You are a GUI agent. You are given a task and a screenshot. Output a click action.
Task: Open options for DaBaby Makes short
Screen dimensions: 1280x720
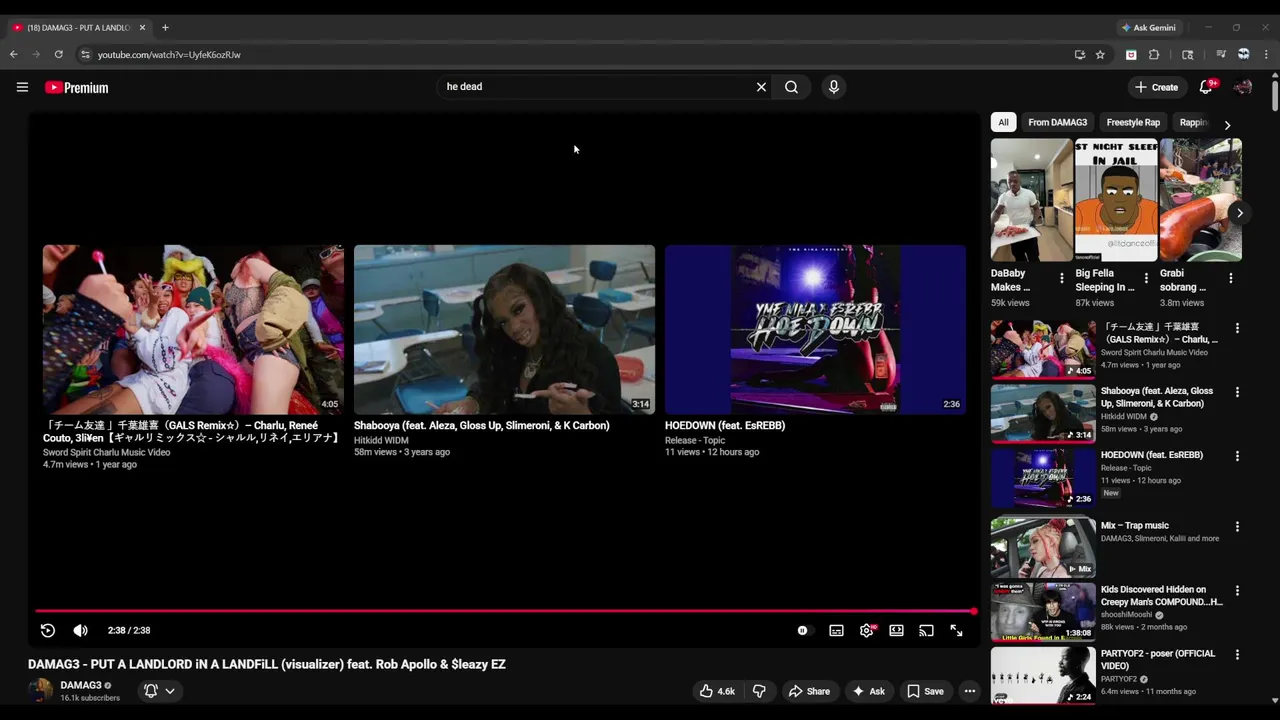1062,278
